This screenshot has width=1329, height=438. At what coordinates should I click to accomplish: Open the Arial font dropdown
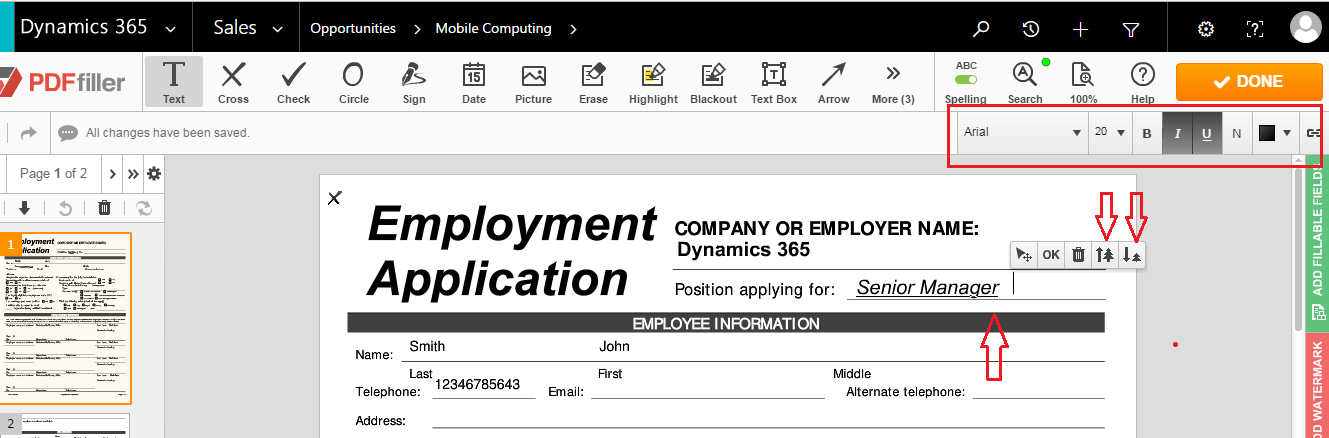(x=1022, y=133)
